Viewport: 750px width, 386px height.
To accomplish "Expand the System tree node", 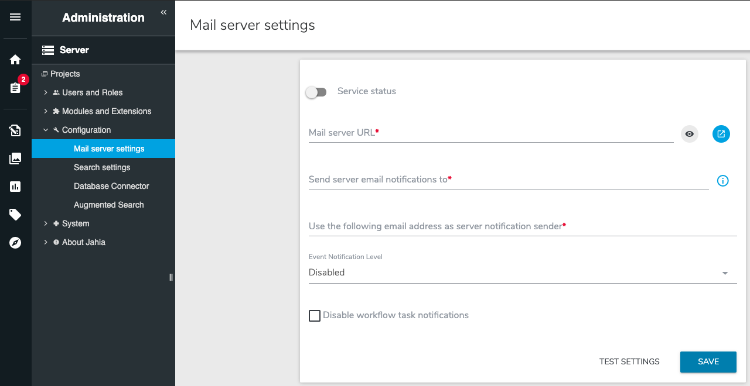I will coord(46,223).
